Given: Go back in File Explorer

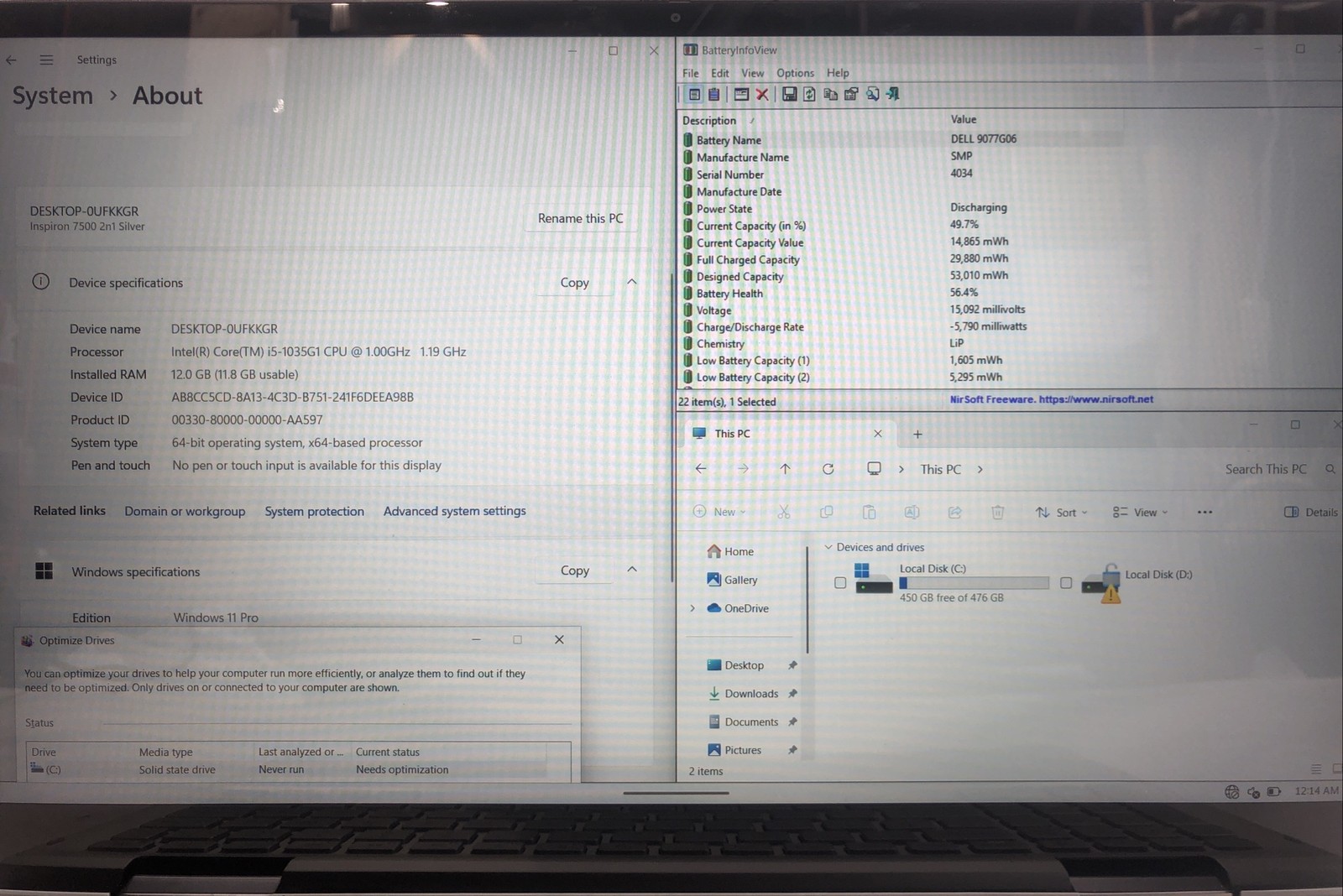Looking at the screenshot, I should point(701,468).
